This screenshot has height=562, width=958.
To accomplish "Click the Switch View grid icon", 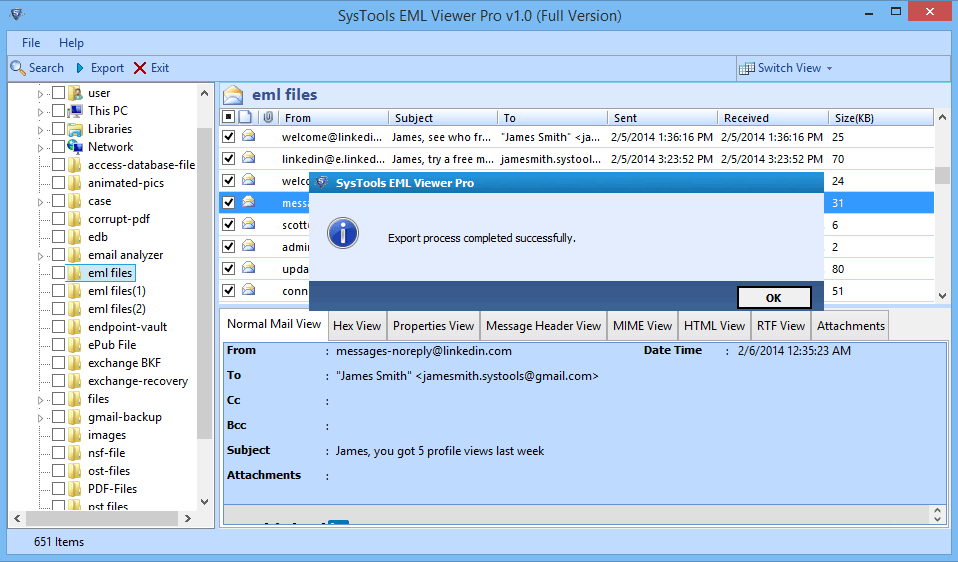I will pos(747,68).
